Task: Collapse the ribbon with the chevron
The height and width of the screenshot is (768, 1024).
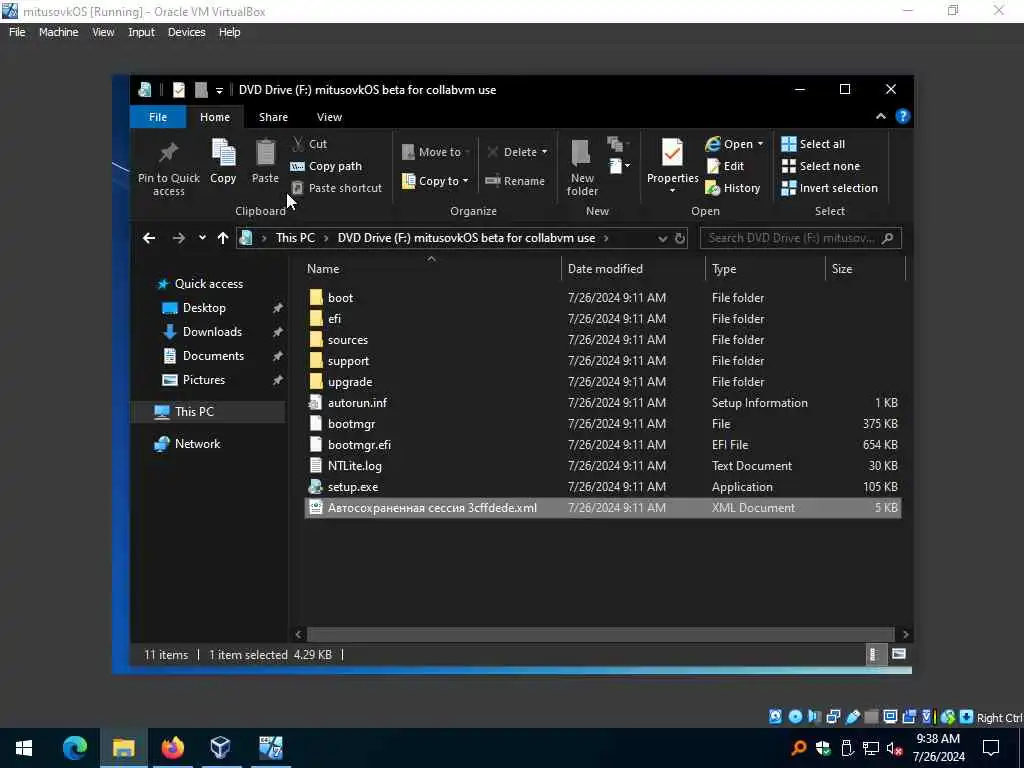Action: pos(880,116)
